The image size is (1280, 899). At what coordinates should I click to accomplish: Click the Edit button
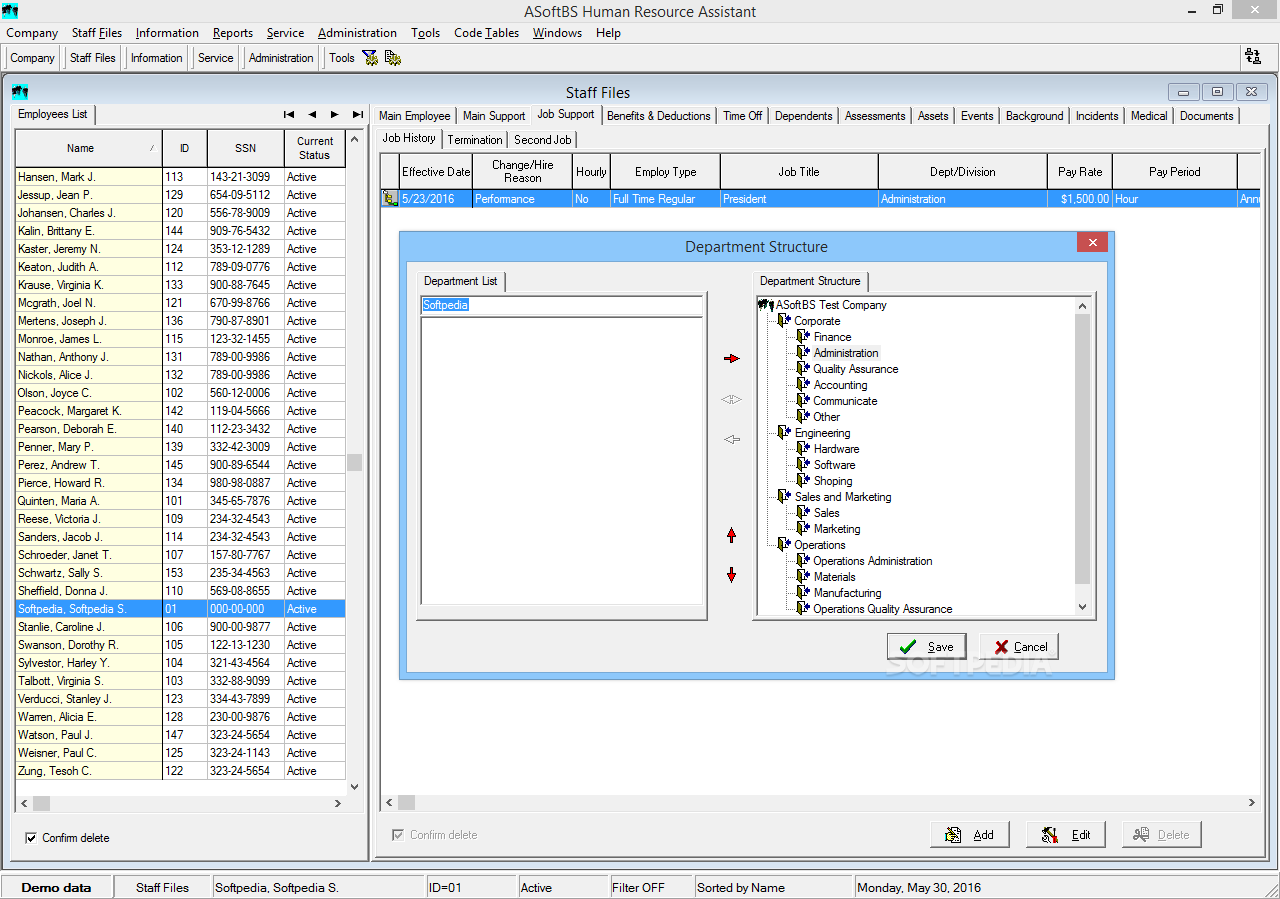[x=1066, y=835]
